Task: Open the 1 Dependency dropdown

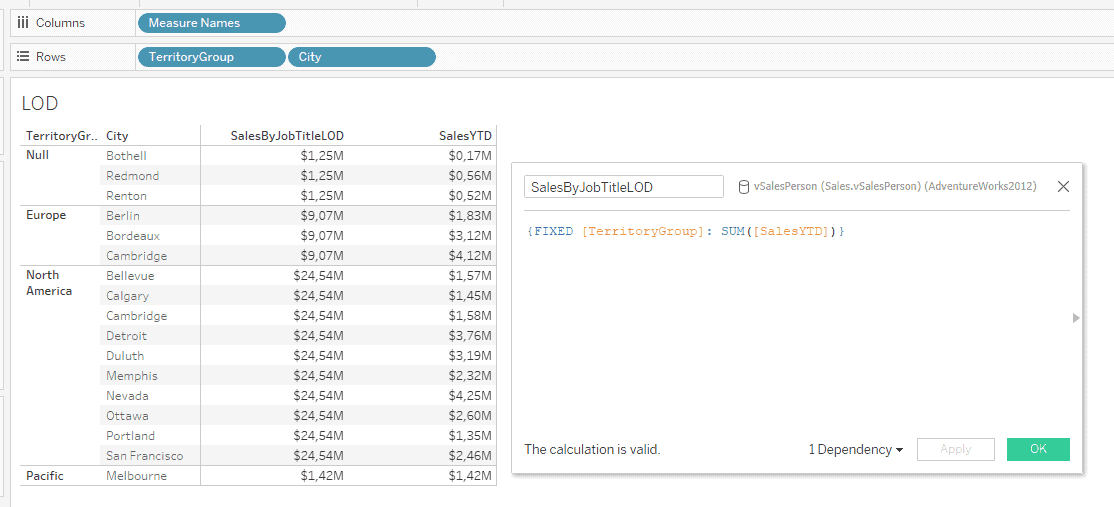Action: coord(855,450)
